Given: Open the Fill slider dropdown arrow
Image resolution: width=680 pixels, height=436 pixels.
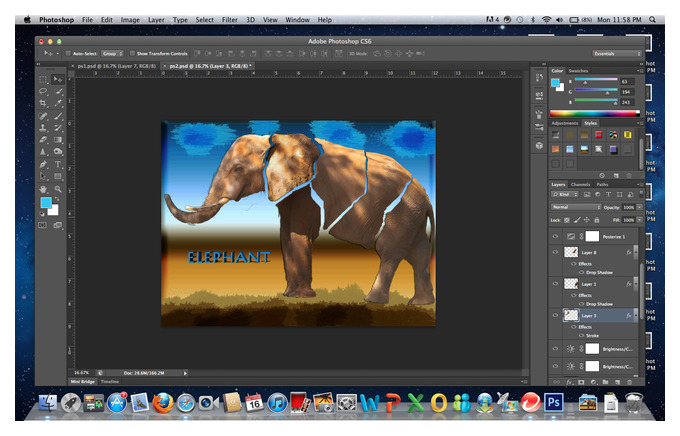Looking at the screenshot, I should 639,220.
